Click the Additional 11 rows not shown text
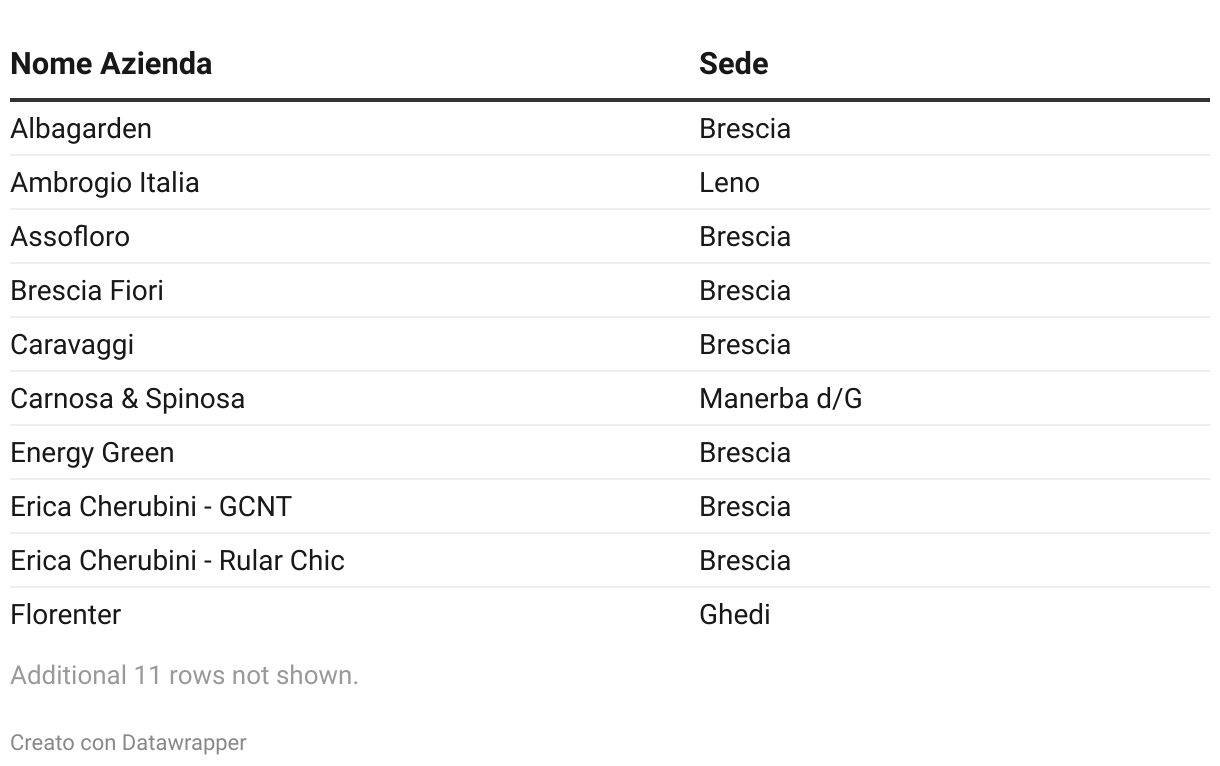 point(184,676)
